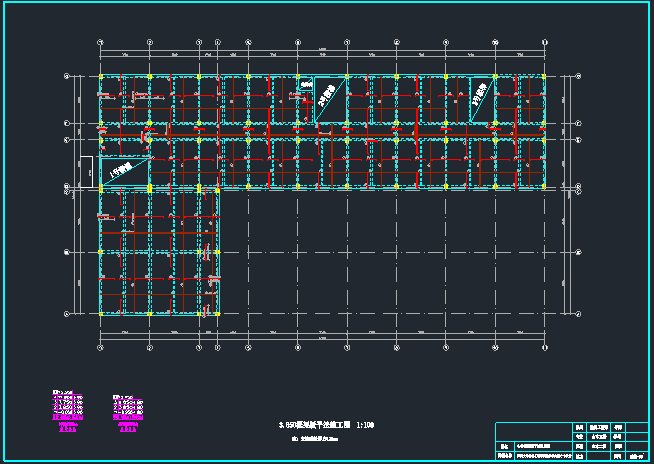Click the overall dimension text at top center
This screenshot has width=654, height=464.
322,48
